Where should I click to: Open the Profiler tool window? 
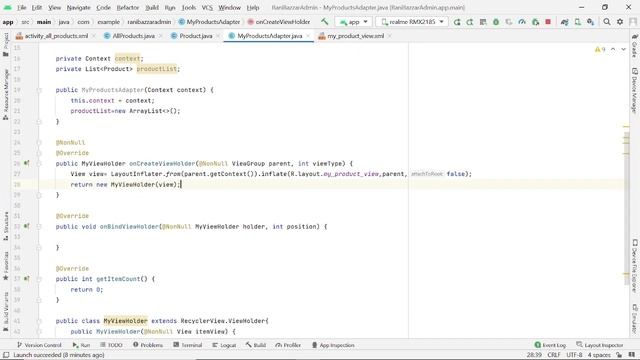[288, 345]
